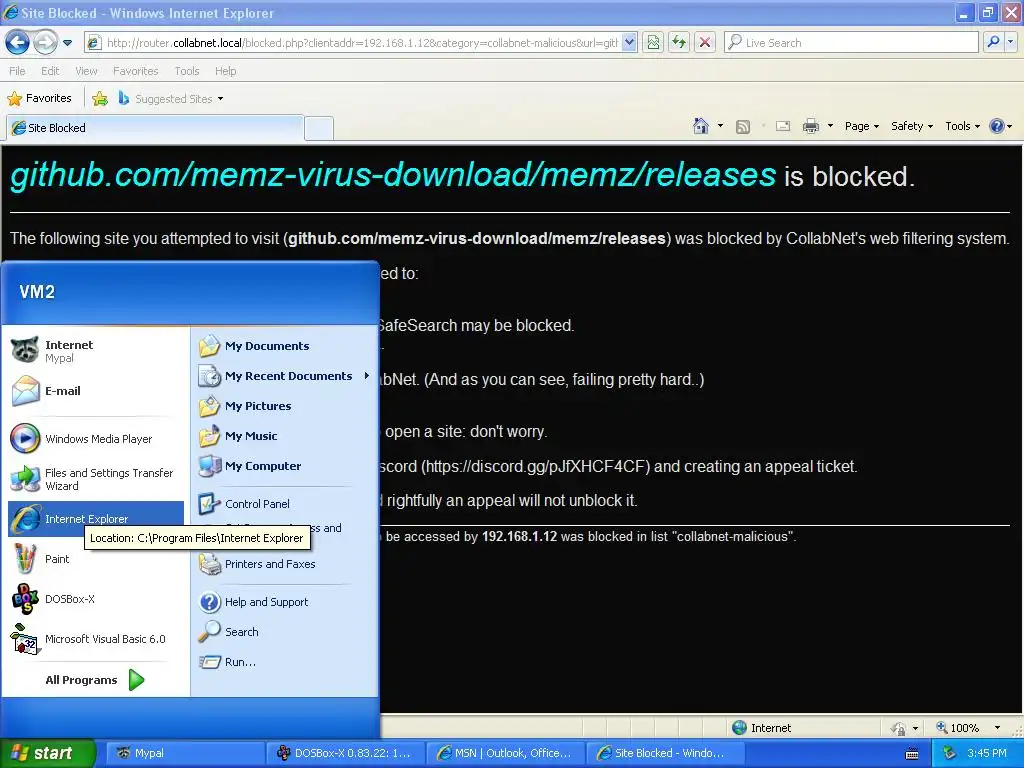1024x768 pixels.
Task: Open the Favorites menu in menu bar
Action: (x=136, y=71)
